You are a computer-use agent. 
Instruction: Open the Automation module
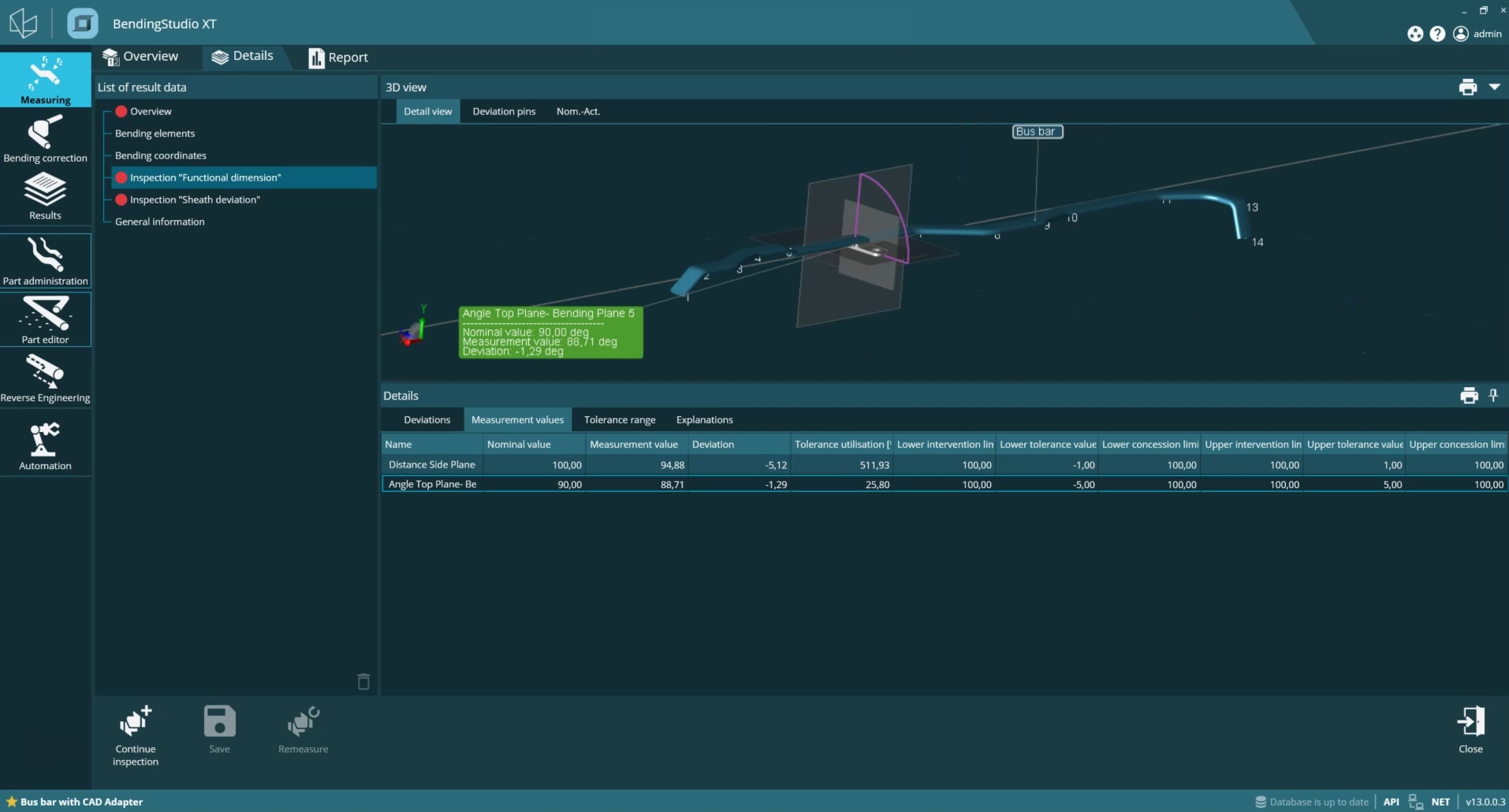coord(45,446)
